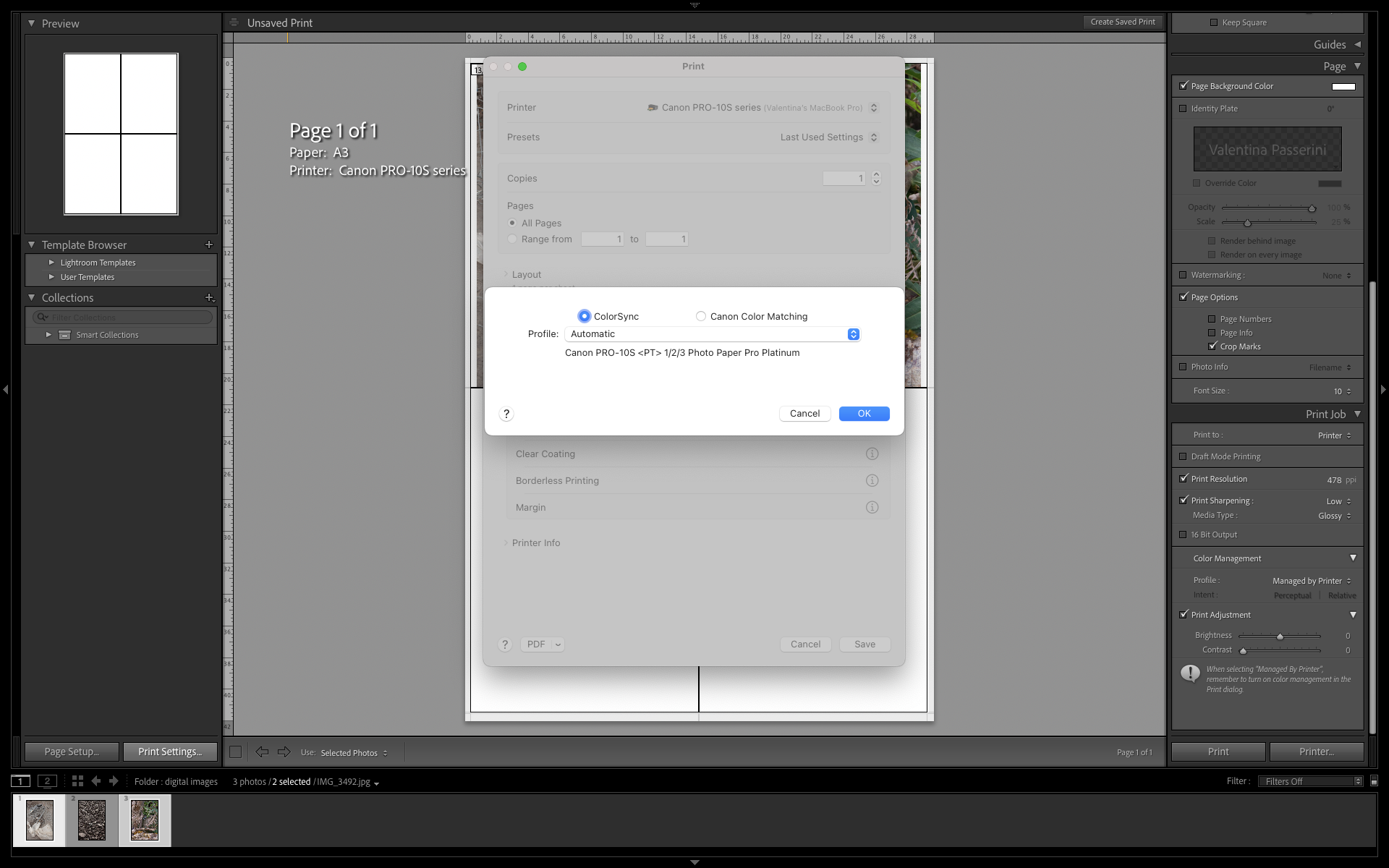1389x868 pixels.
Task: Click the help question mark in color dialog
Action: point(506,414)
